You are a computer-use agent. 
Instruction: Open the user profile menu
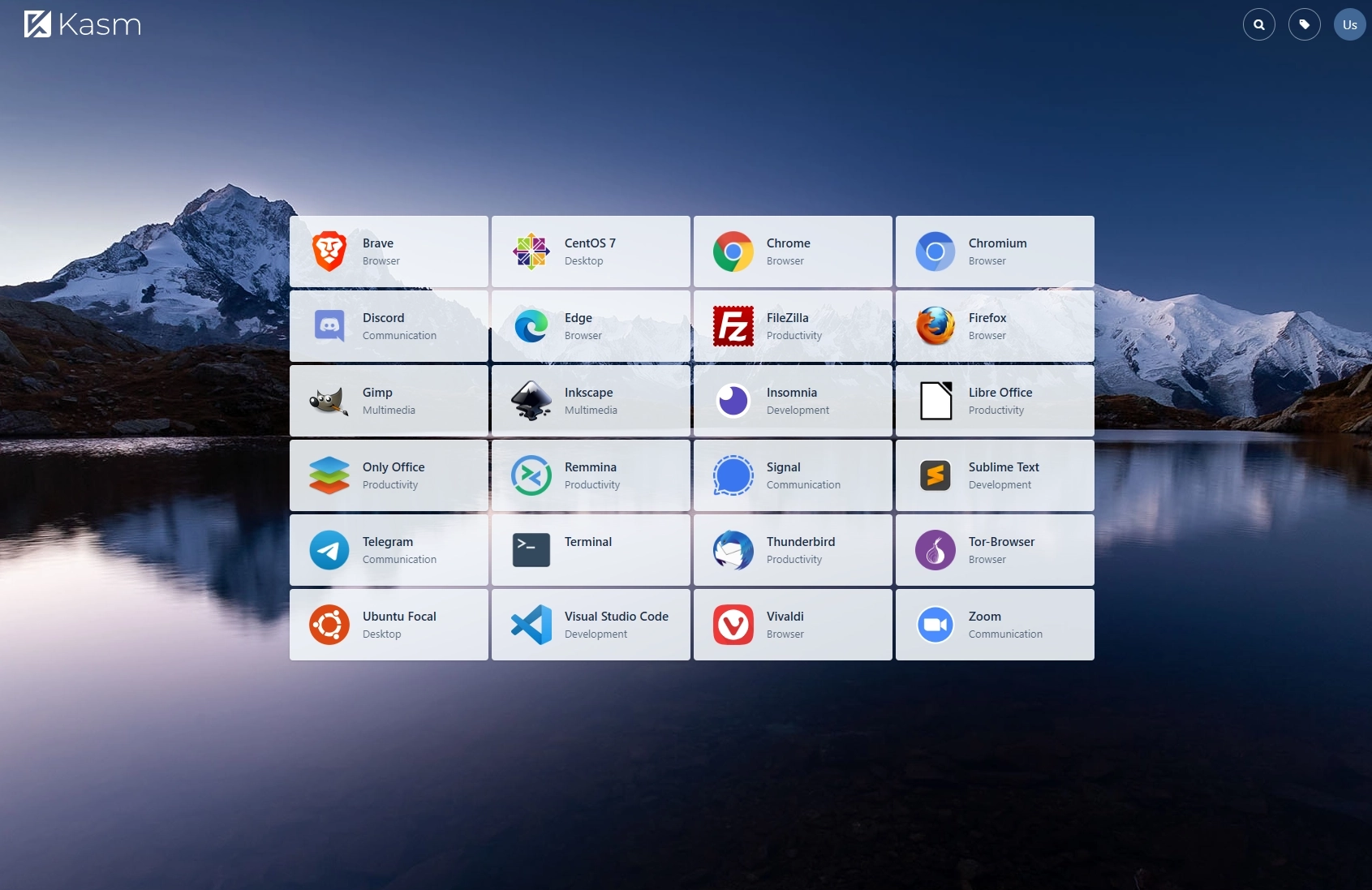[1349, 24]
